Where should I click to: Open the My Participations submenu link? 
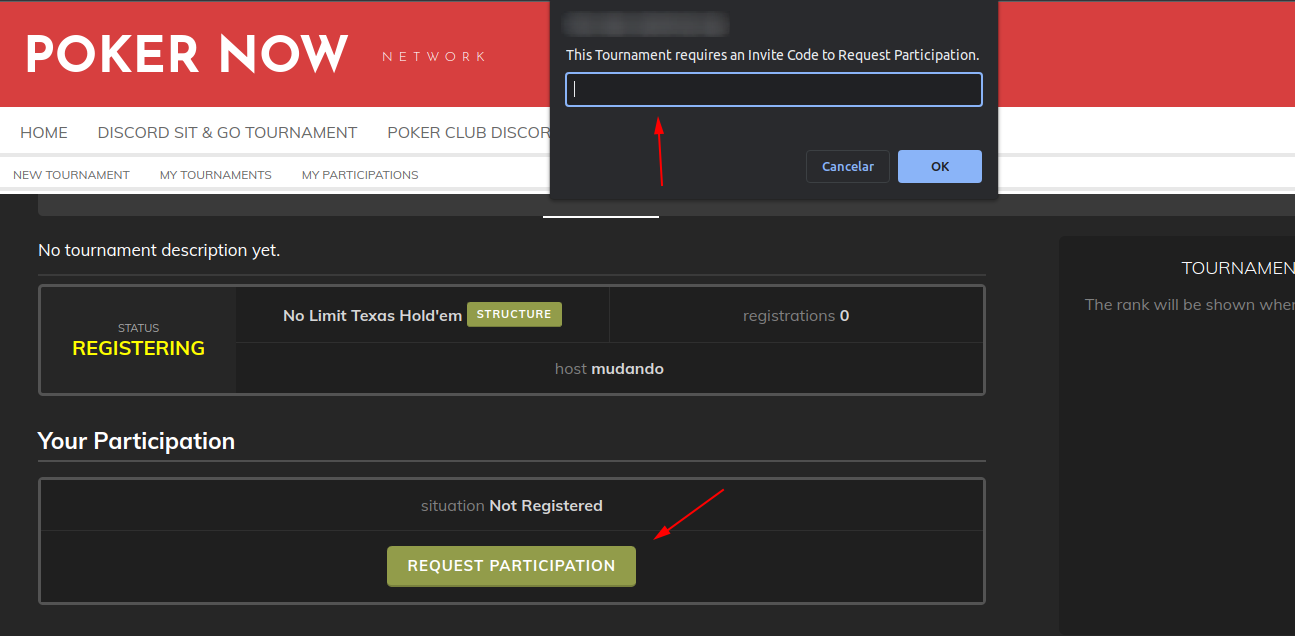(360, 175)
